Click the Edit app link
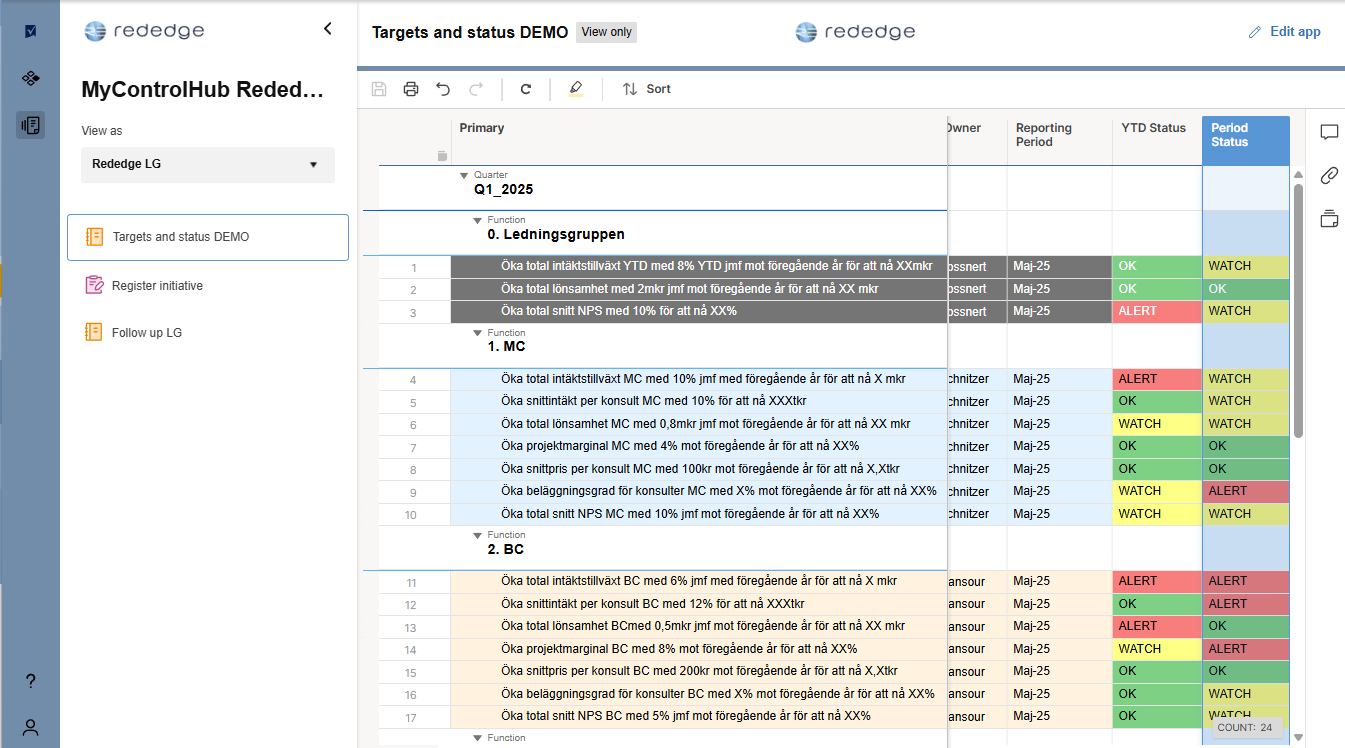This screenshot has width=1345, height=748. pos(1295,32)
